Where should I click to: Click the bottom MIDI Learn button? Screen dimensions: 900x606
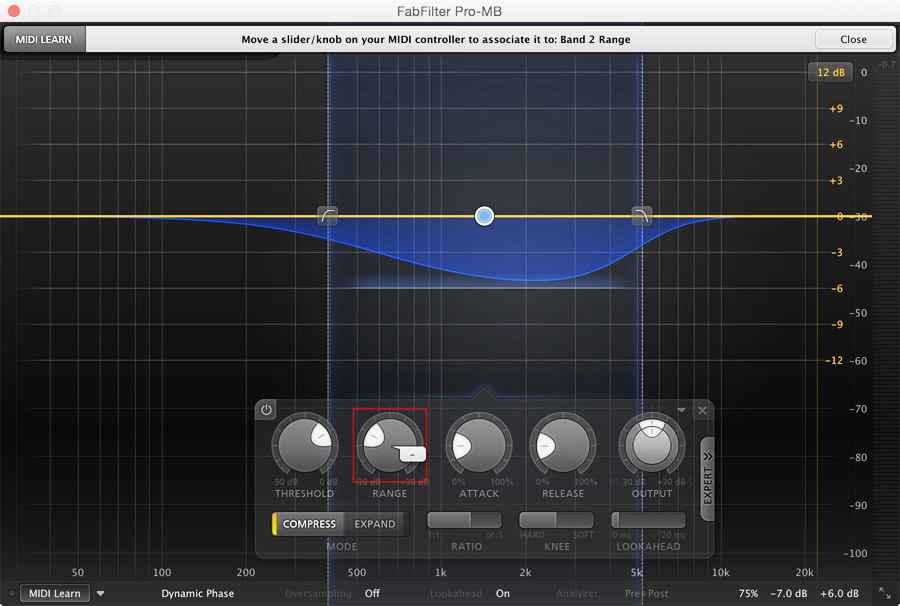click(x=55, y=593)
